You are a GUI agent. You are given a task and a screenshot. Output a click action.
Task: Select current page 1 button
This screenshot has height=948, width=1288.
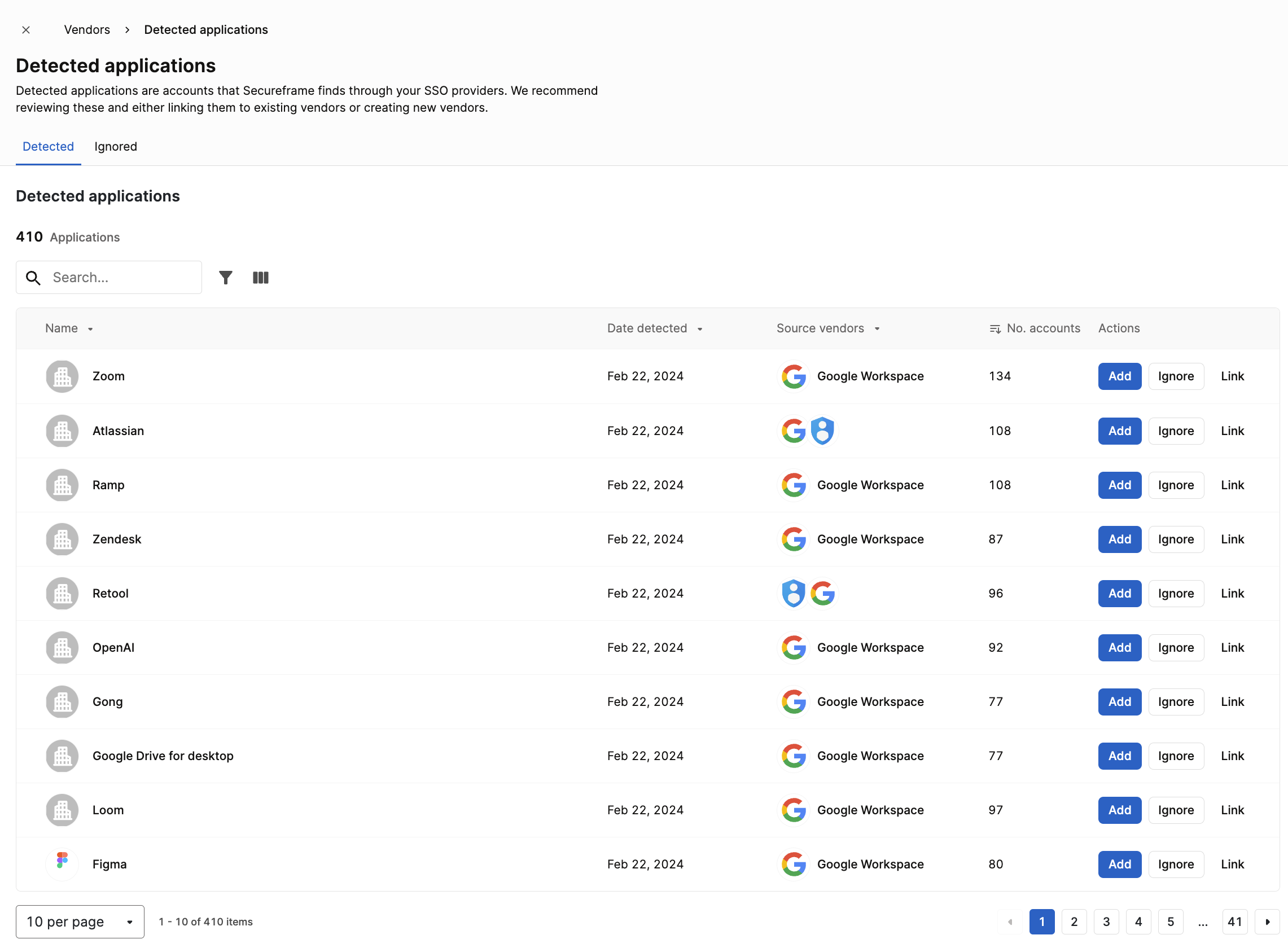pos(1042,922)
